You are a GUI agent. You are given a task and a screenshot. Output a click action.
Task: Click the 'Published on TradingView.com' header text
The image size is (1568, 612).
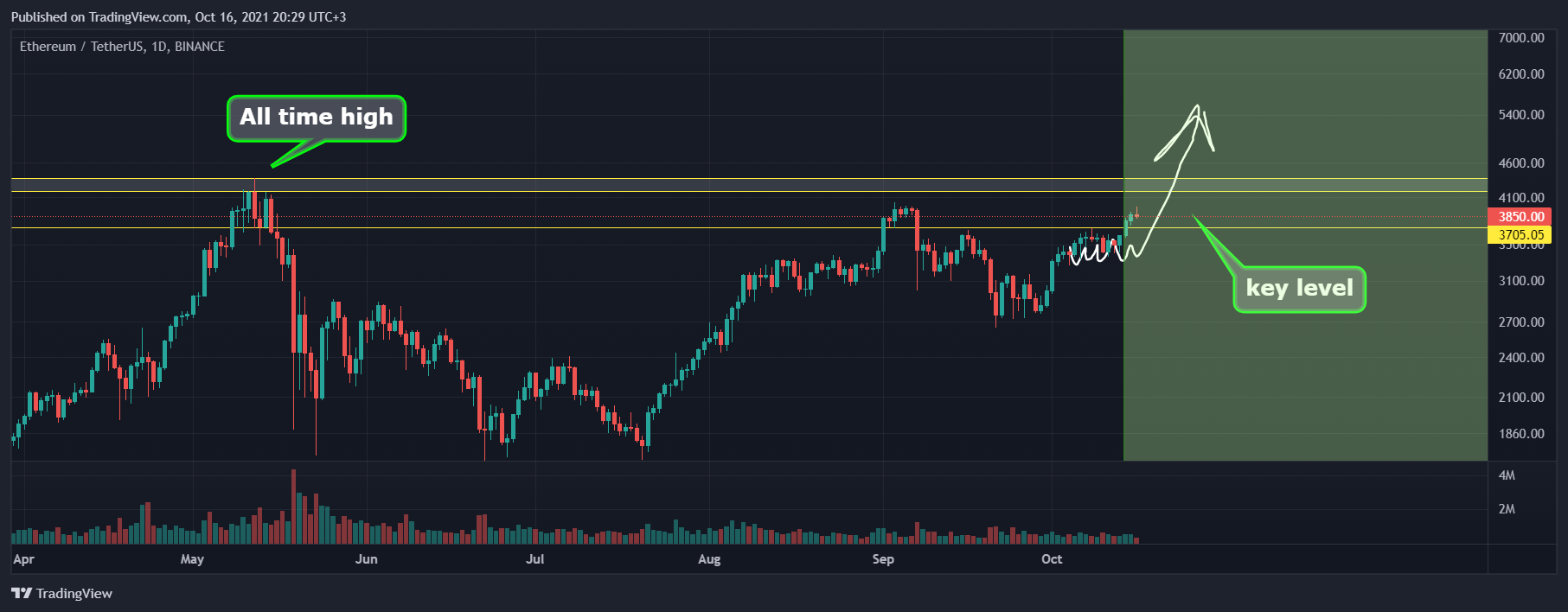pos(178,16)
